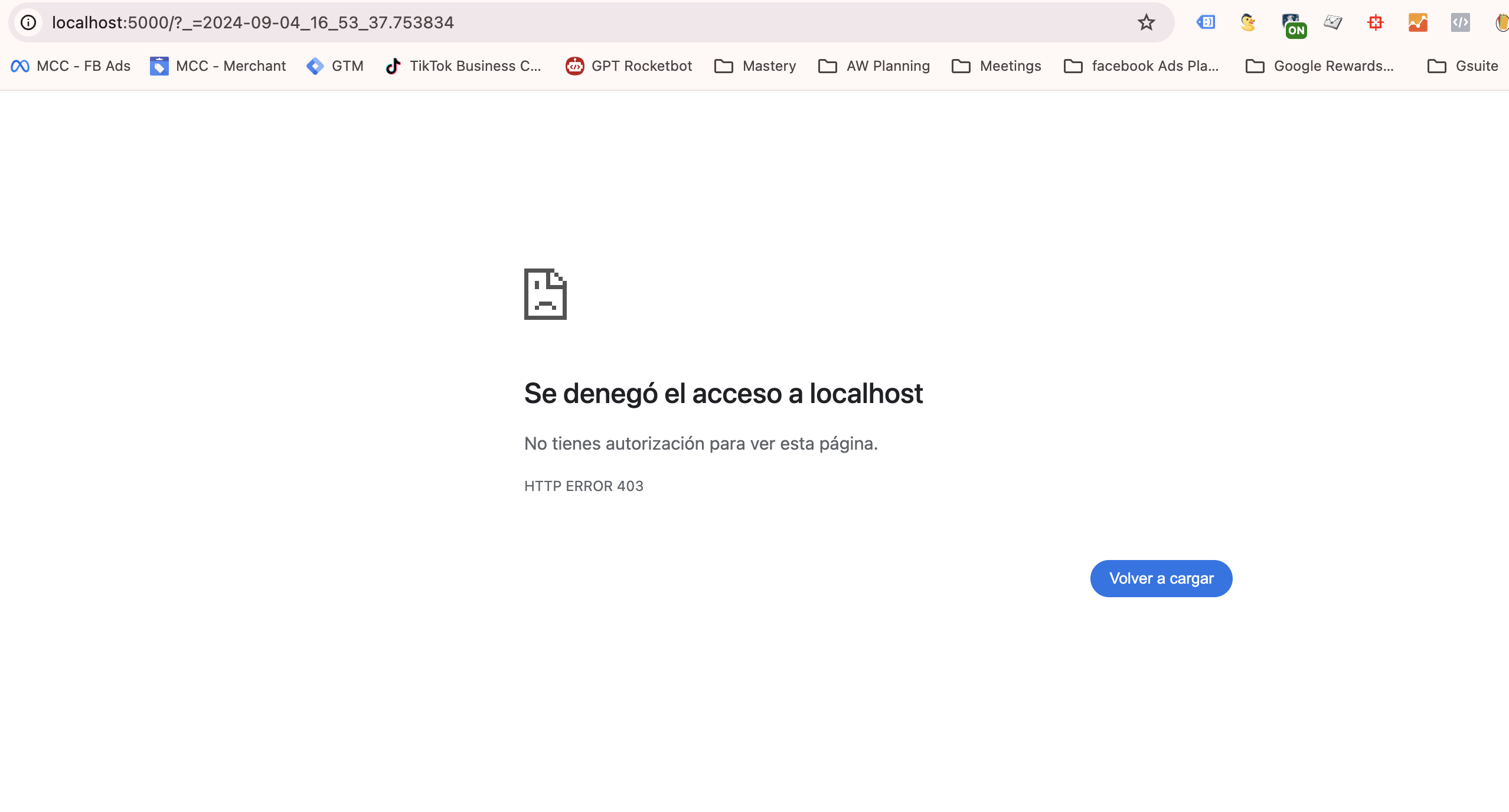
Task: Open TikTok Business bookmark
Action: pyautogui.click(x=463, y=66)
